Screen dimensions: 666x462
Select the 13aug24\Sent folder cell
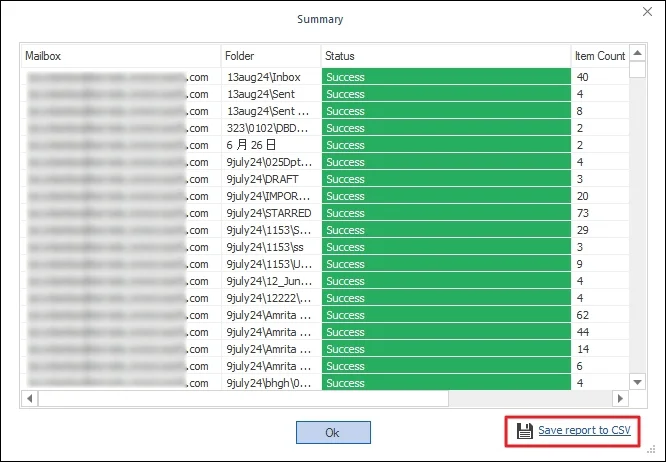271,94
